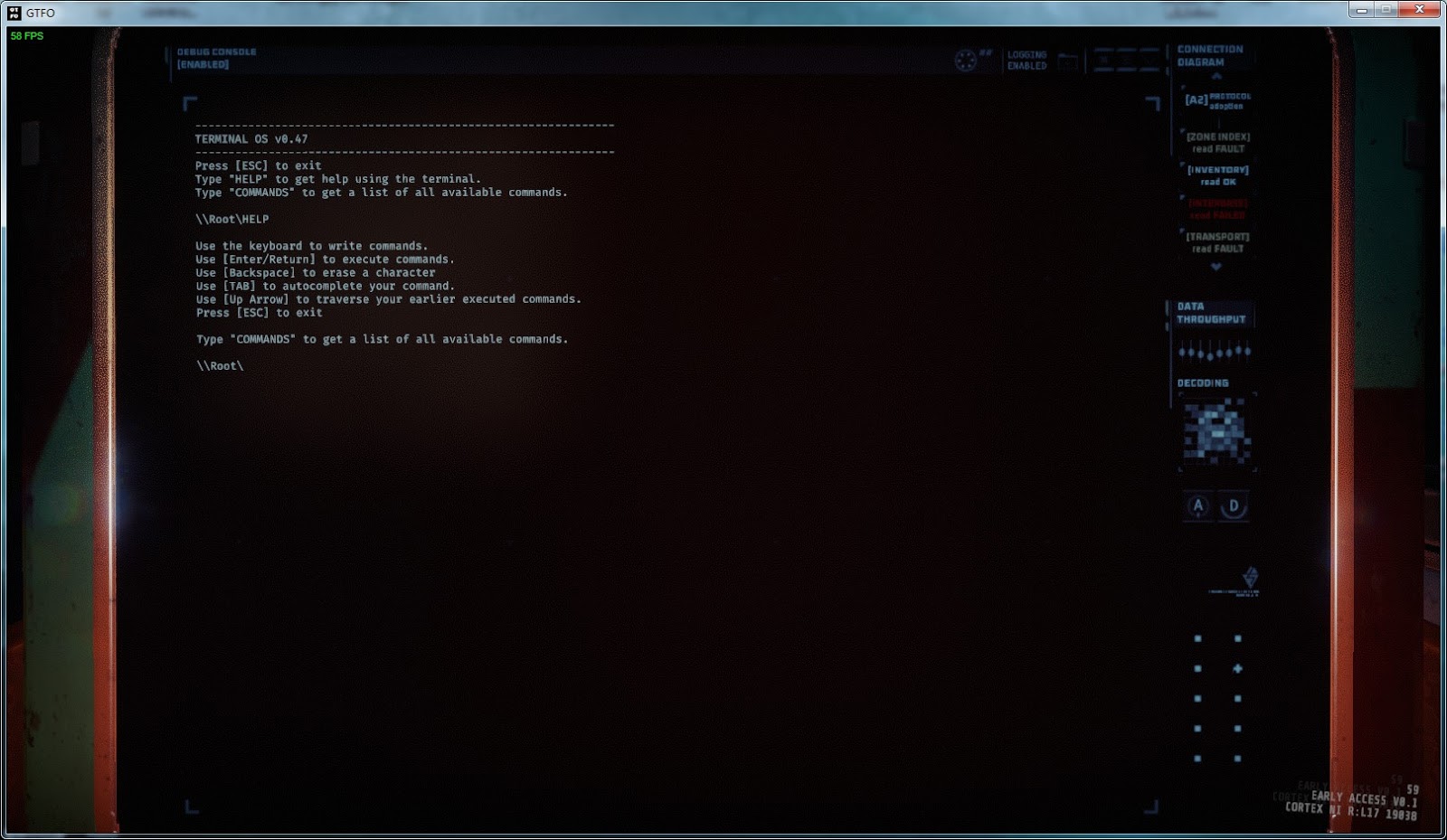
Task: Click the 'Press [ESC] to exit' first line
Action: pyautogui.click(x=259, y=165)
